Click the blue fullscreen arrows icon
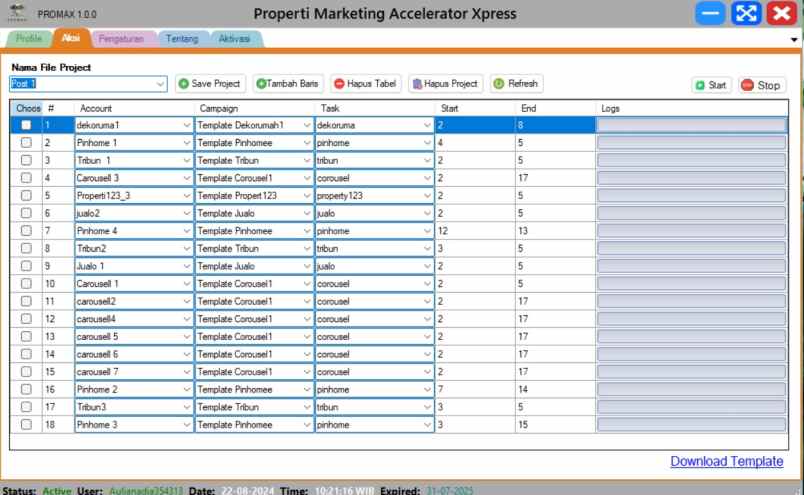 (746, 14)
